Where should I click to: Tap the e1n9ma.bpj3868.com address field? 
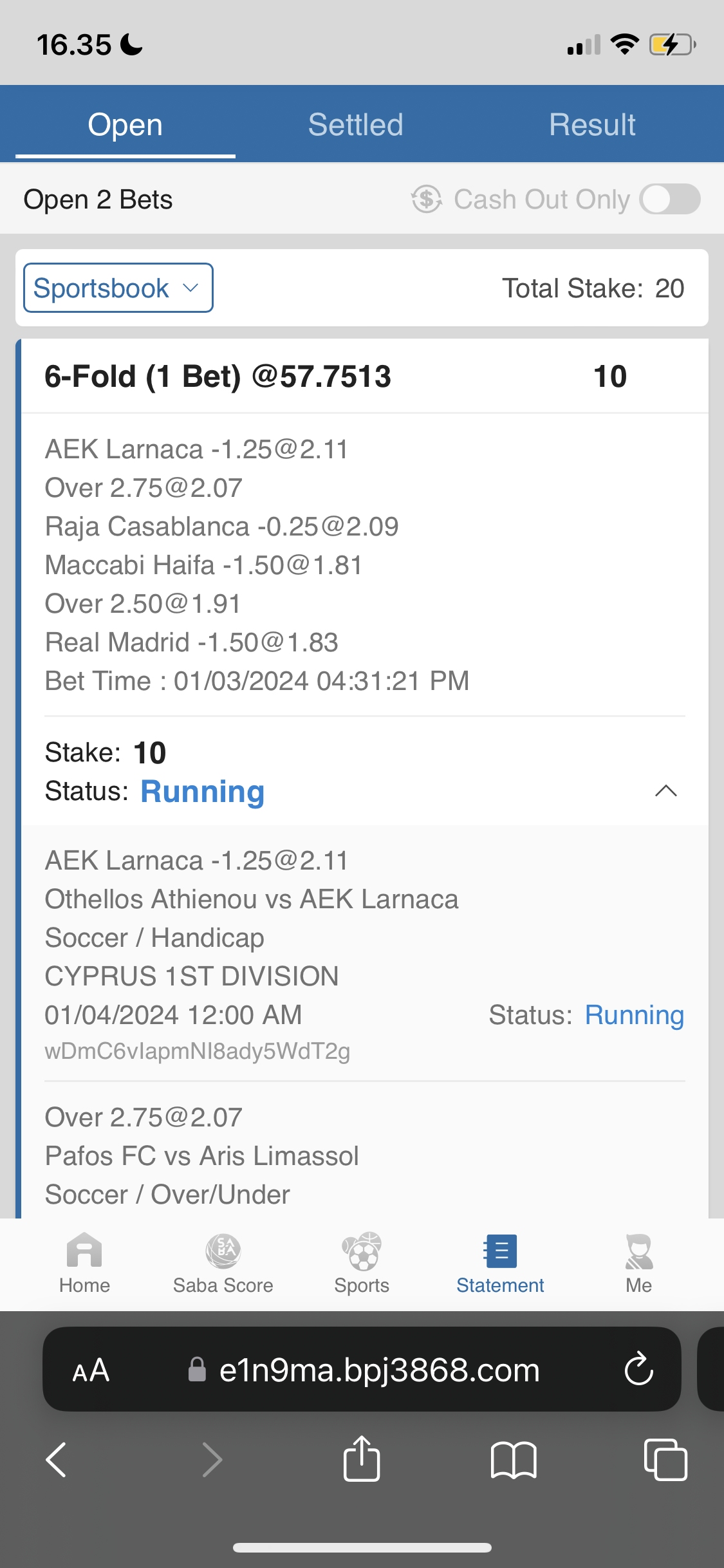pyautogui.click(x=378, y=1370)
